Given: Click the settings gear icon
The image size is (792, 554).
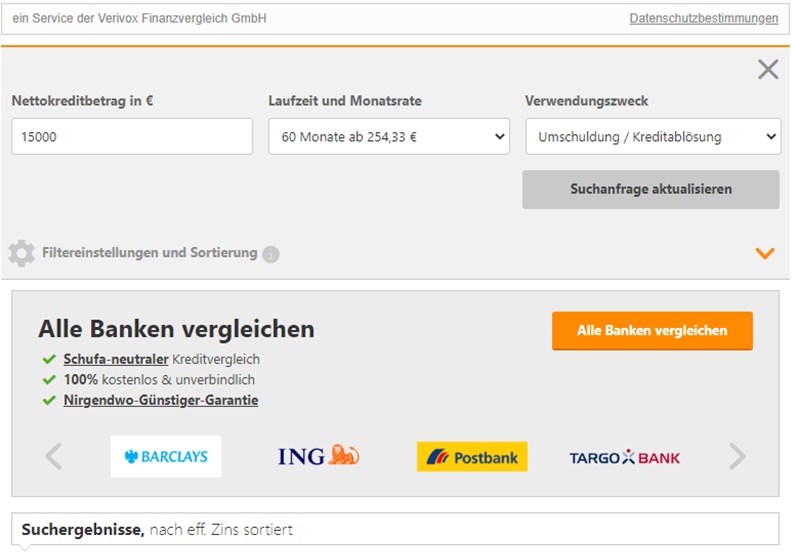Looking at the screenshot, I should 21,253.
